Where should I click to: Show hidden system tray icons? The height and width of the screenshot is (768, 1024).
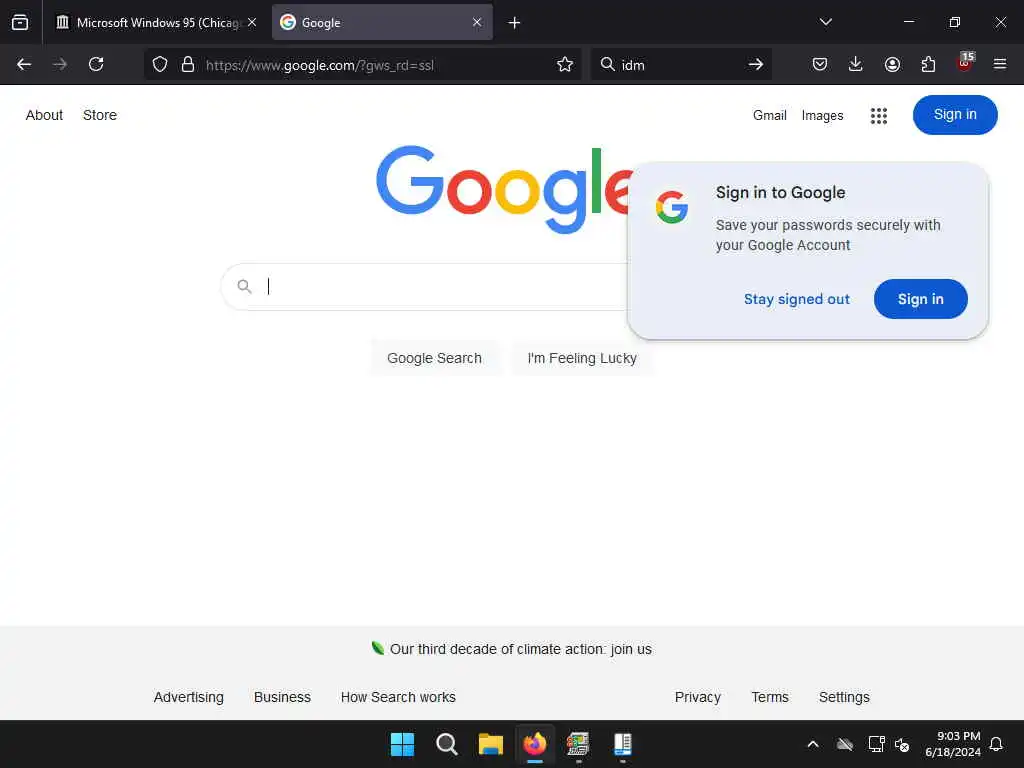pos(813,744)
